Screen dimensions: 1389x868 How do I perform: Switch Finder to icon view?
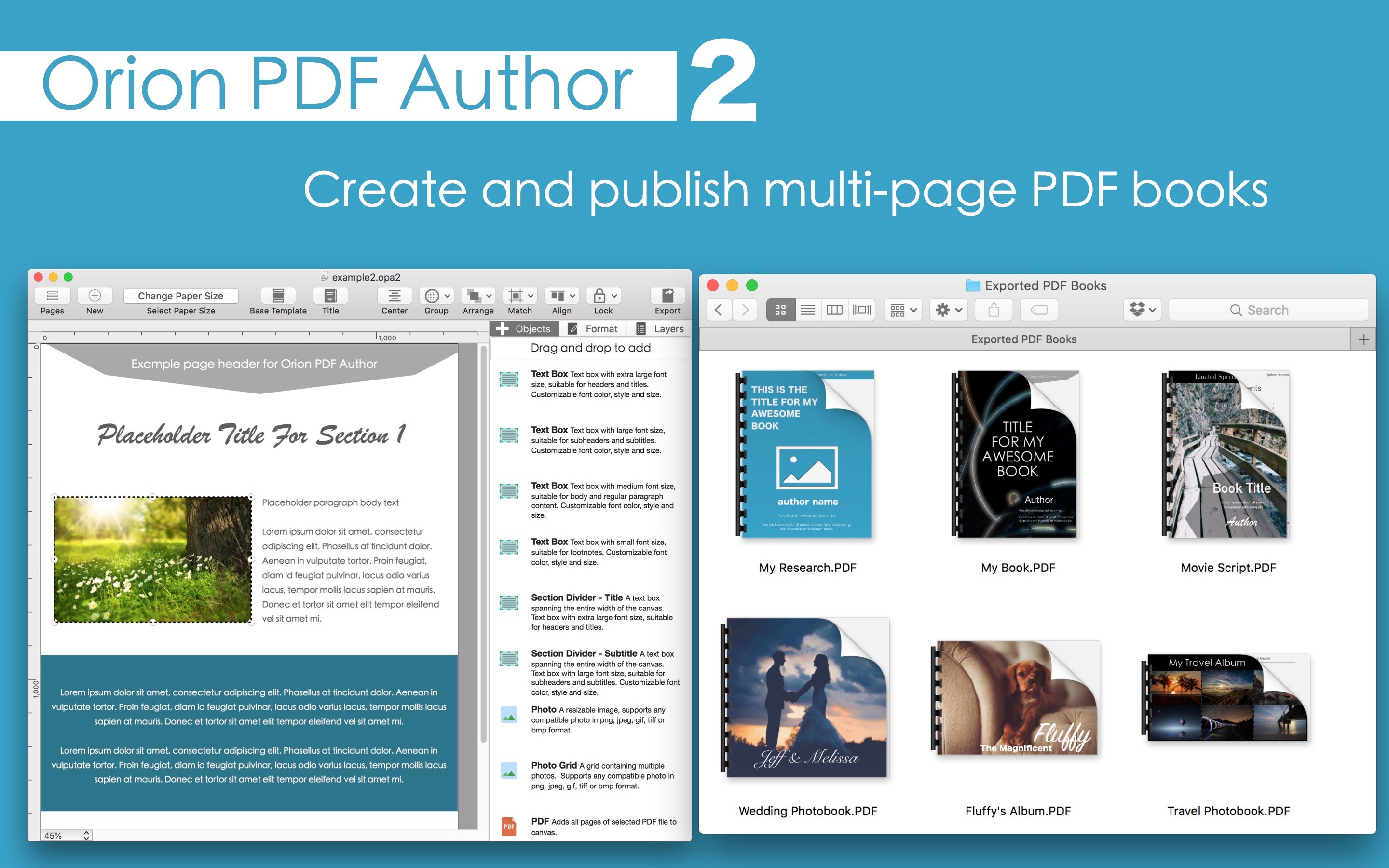(x=781, y=310)
